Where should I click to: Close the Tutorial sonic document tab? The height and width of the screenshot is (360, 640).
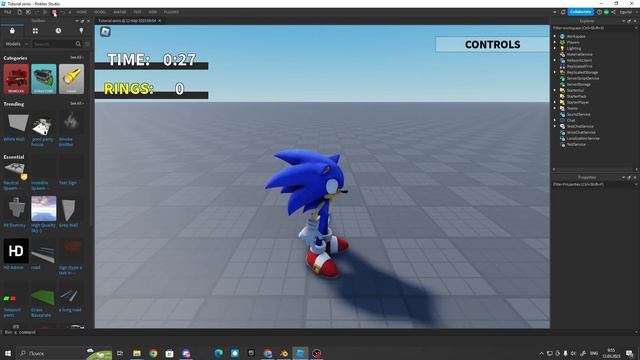[x=160, y=20]
